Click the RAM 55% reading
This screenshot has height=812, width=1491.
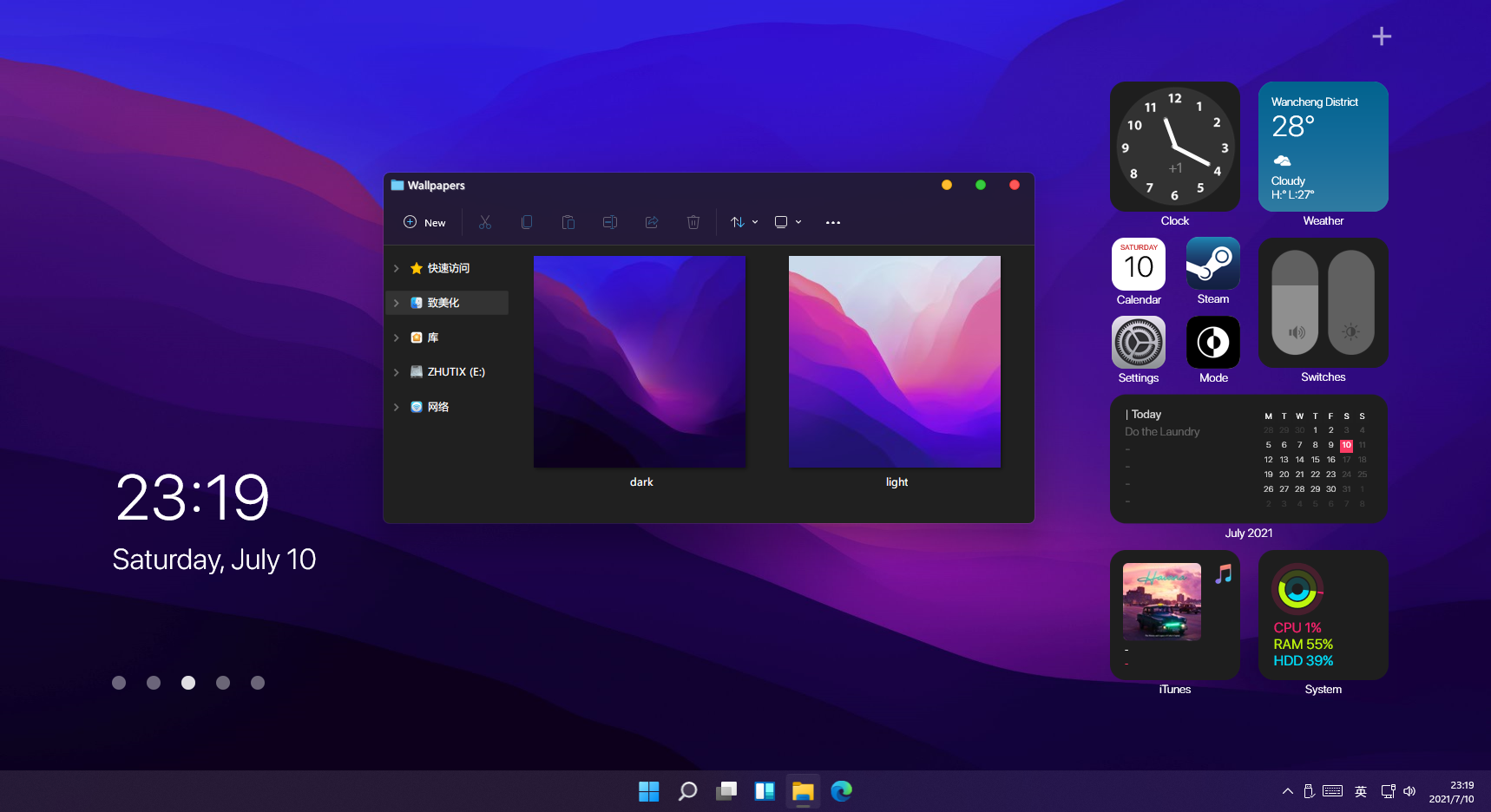[1303, 644]
